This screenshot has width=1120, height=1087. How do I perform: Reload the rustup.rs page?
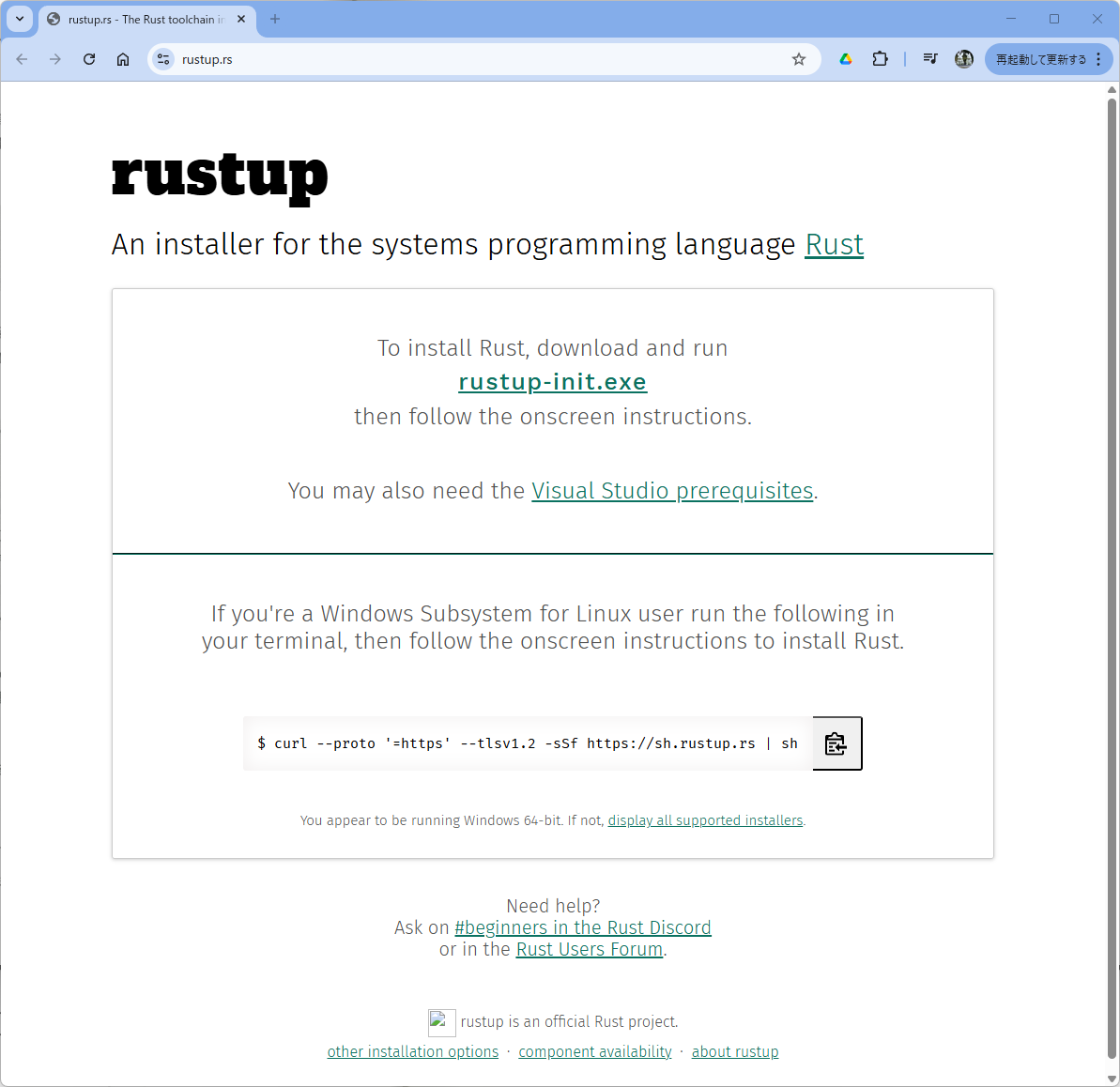click(x=89, y=59)
